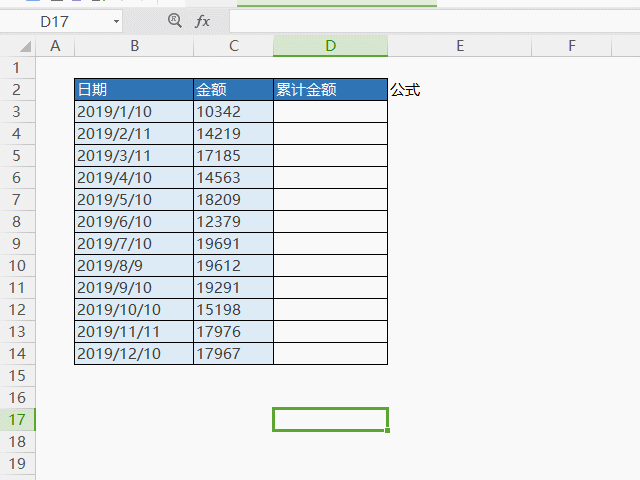Select the amount cell 19691

coord(233,244)
